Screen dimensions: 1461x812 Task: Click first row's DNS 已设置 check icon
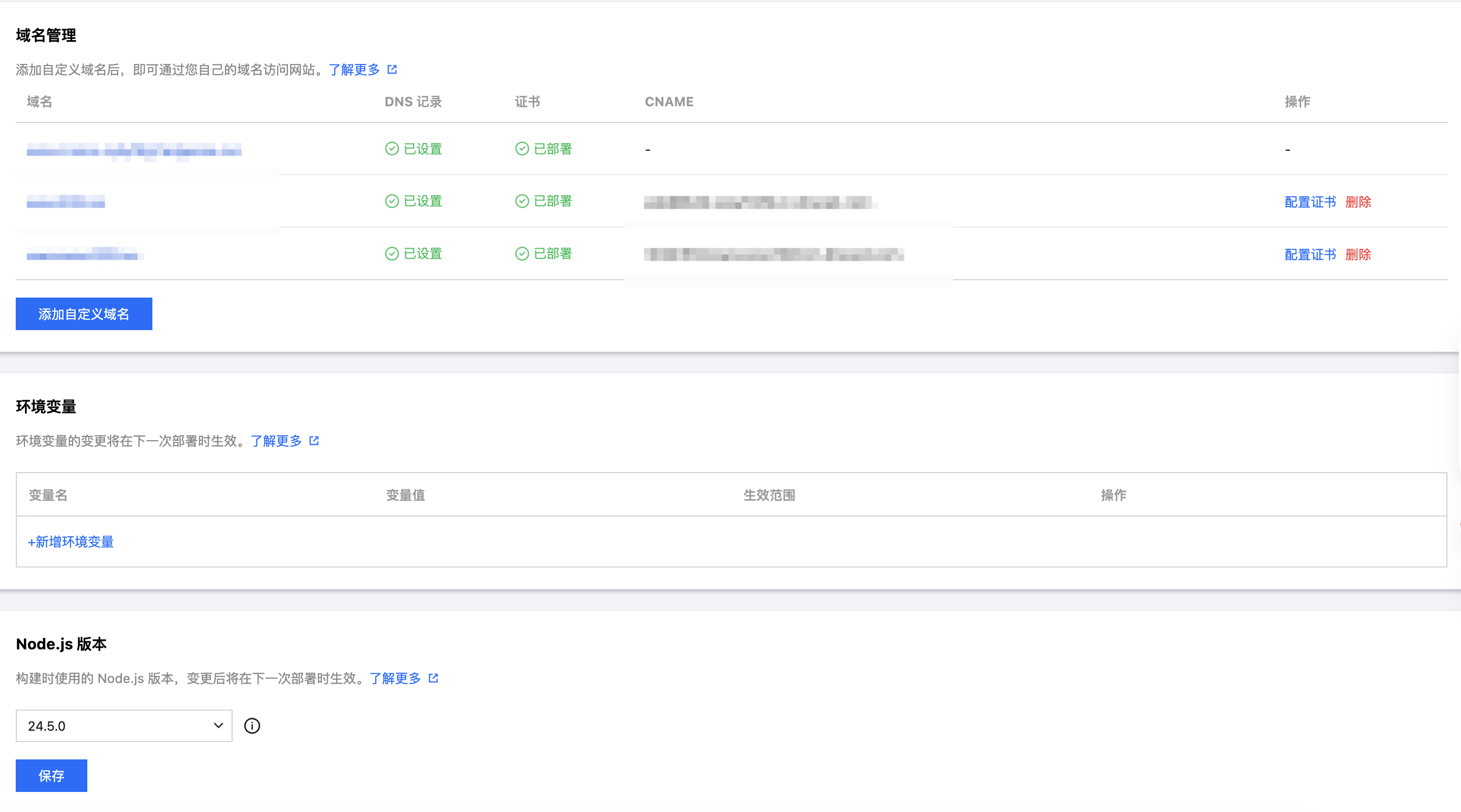(x=392, y=149)
